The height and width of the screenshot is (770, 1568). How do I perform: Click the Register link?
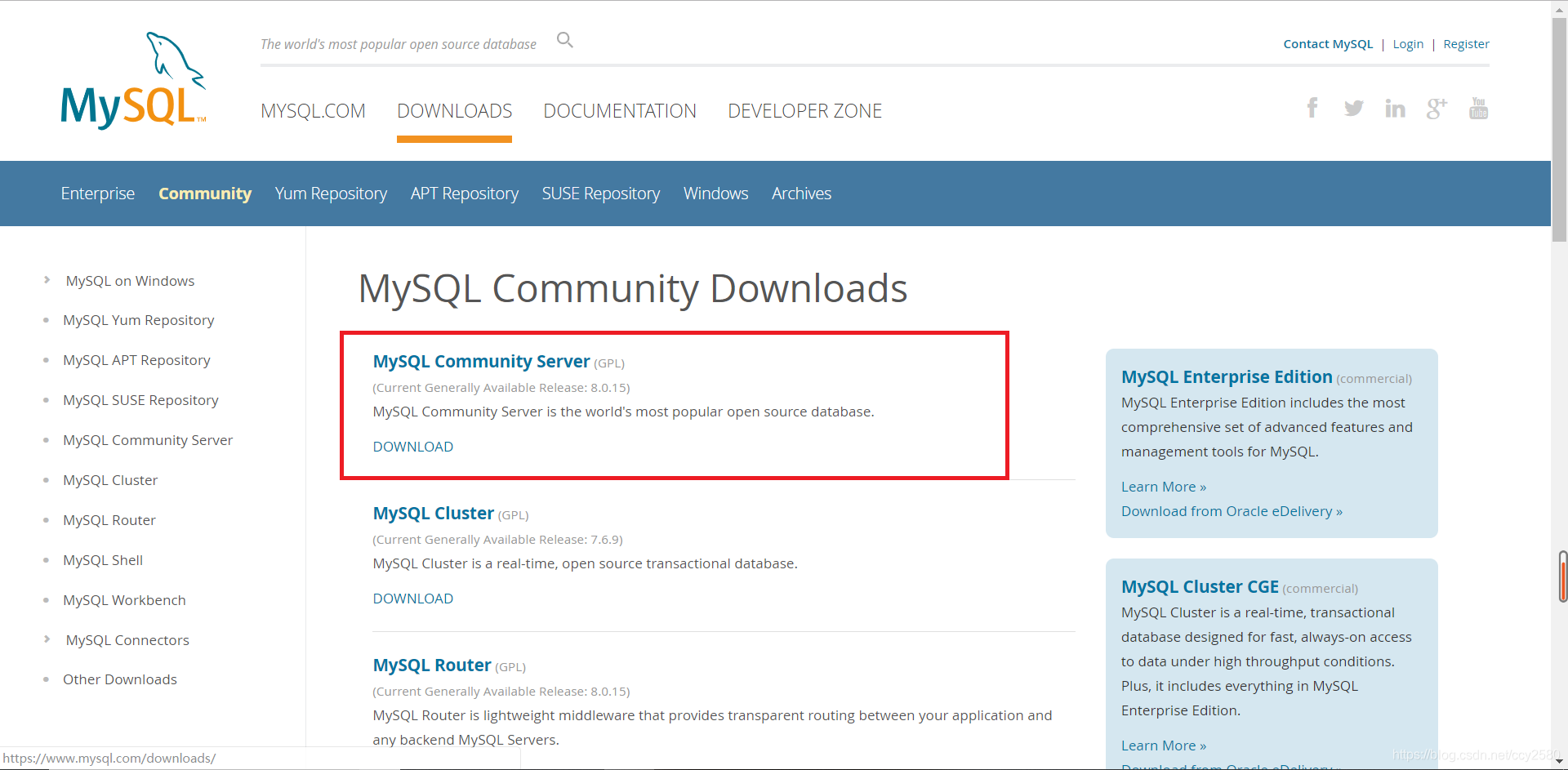[1466, 44]
